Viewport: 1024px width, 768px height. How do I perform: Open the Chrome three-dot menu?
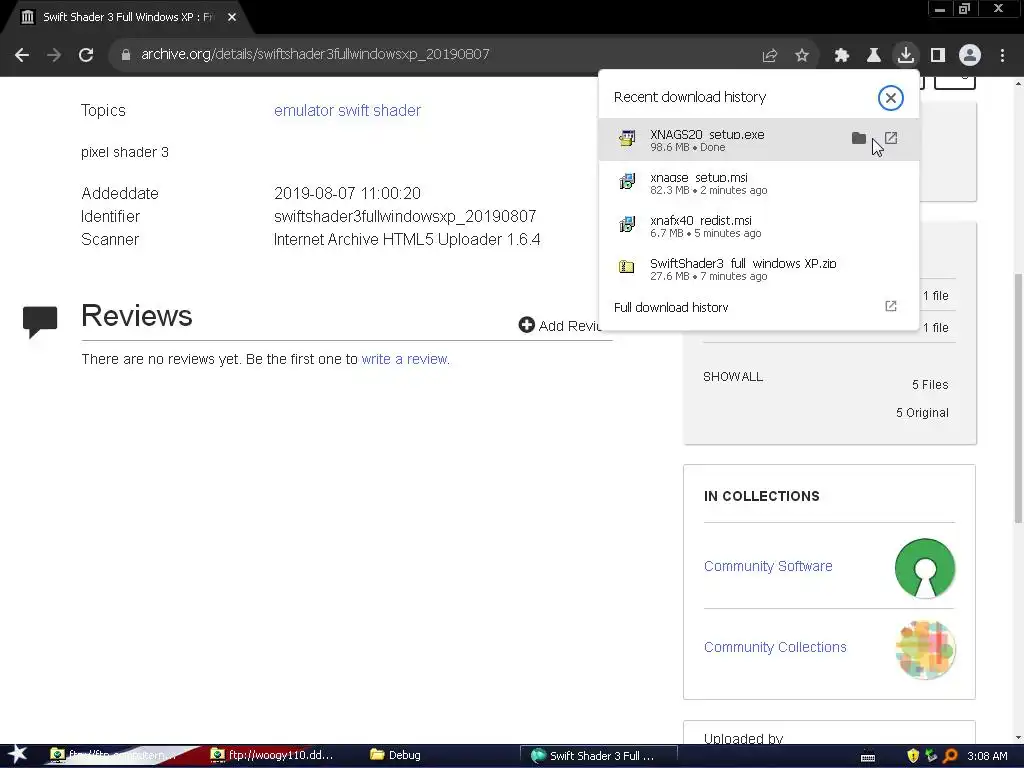pos(1002,56)
